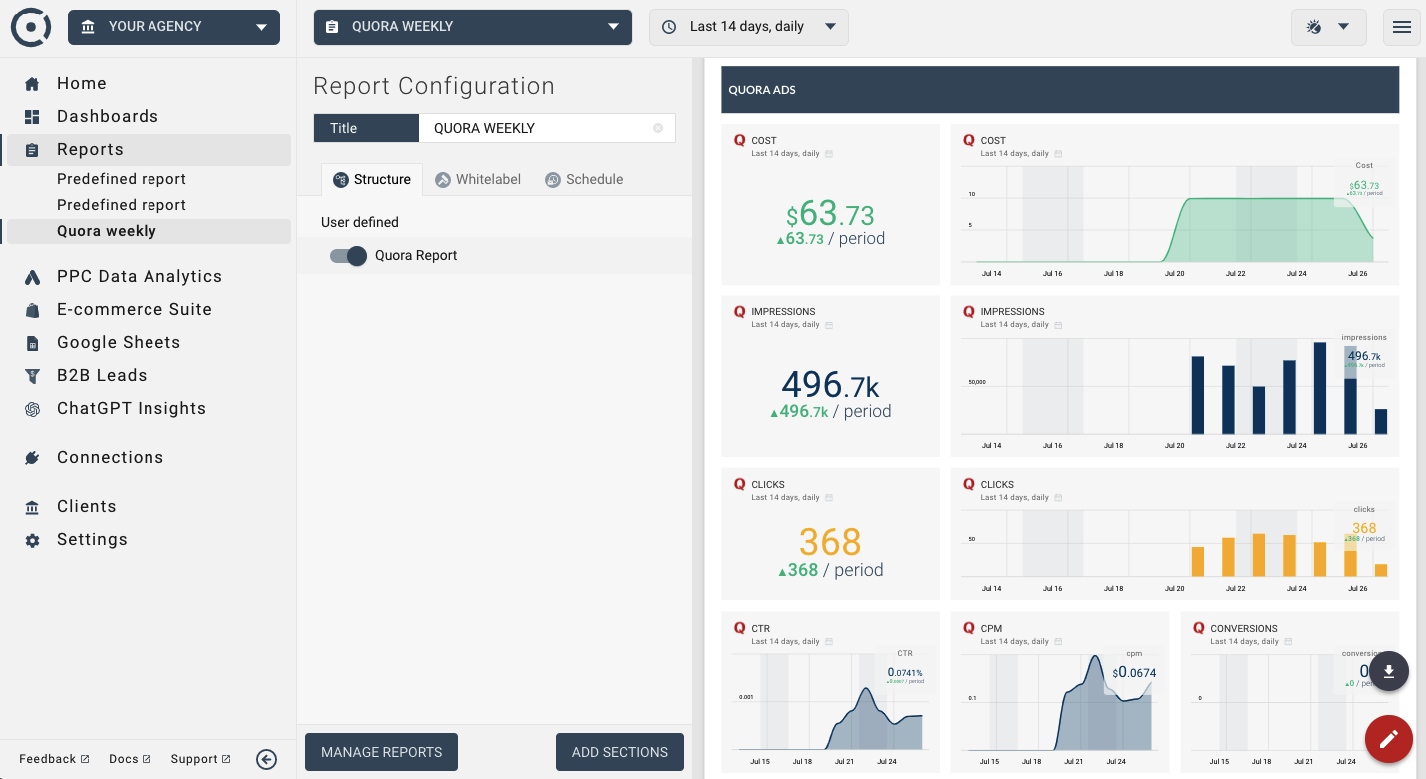Click the CPM chart widget
This screenshot has width=1426, height=779.
[1060, 692]
